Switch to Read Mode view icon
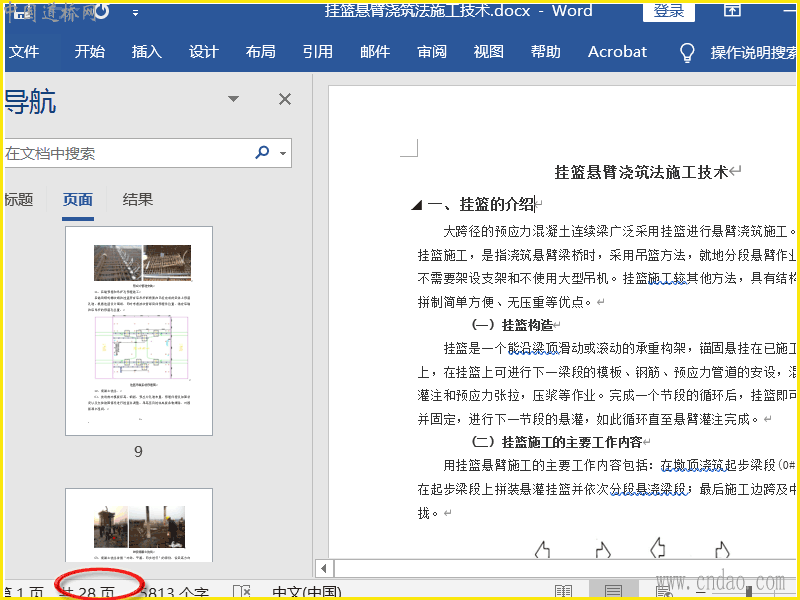 (564, 592)
